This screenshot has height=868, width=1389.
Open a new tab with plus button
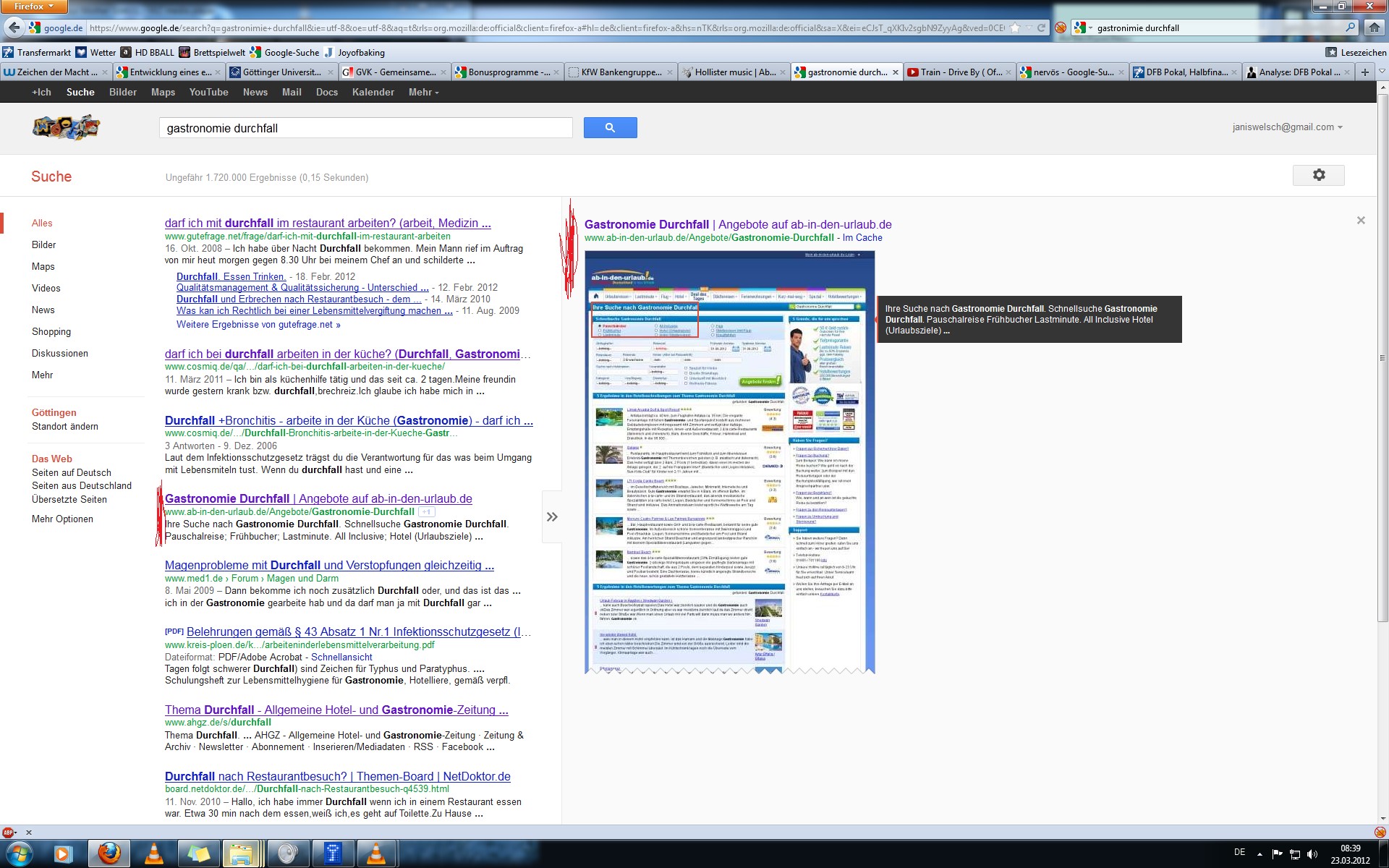click(1364, 72)
